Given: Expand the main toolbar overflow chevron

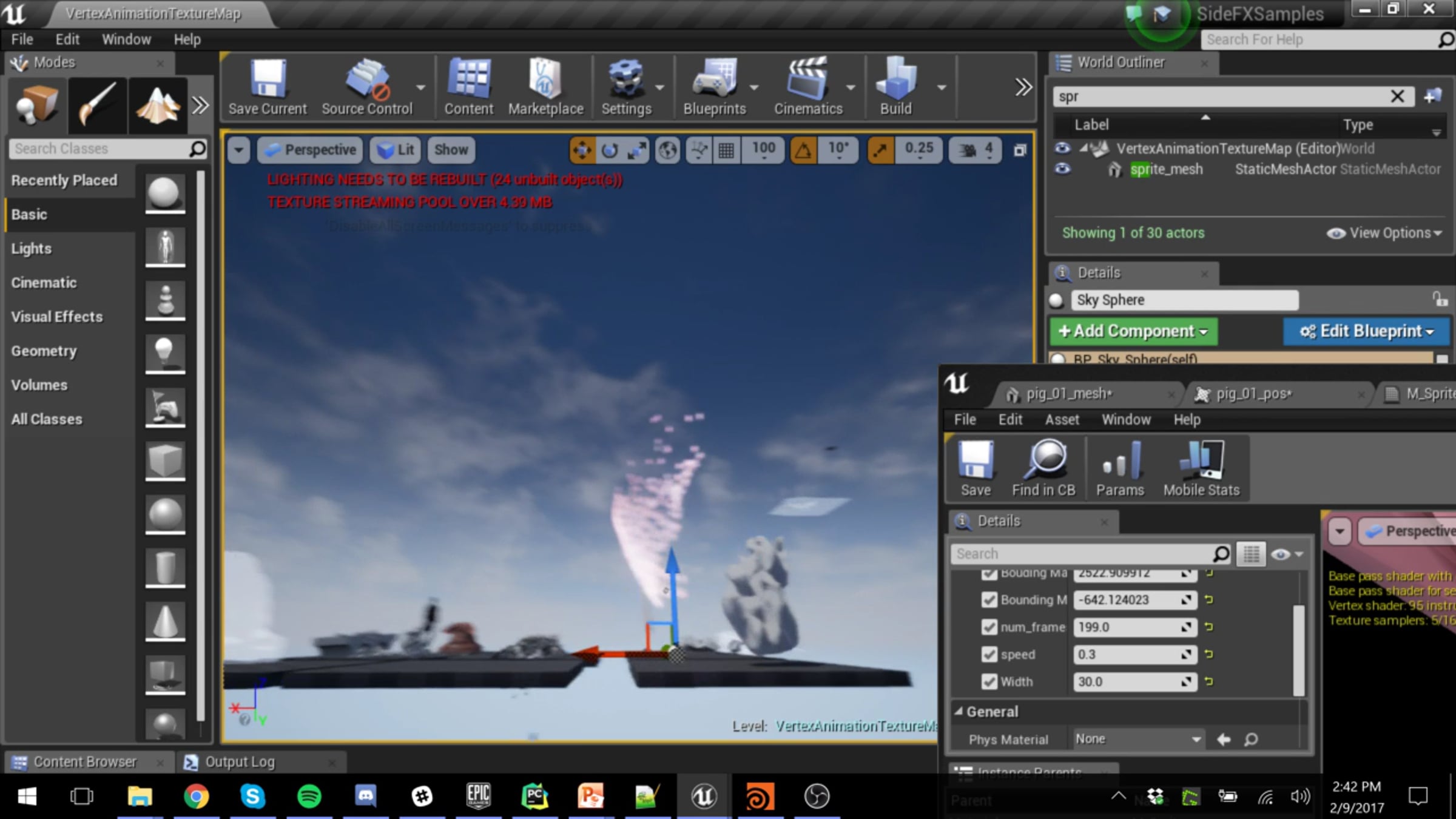Looking at the screenshot, I should point(1023,87).
